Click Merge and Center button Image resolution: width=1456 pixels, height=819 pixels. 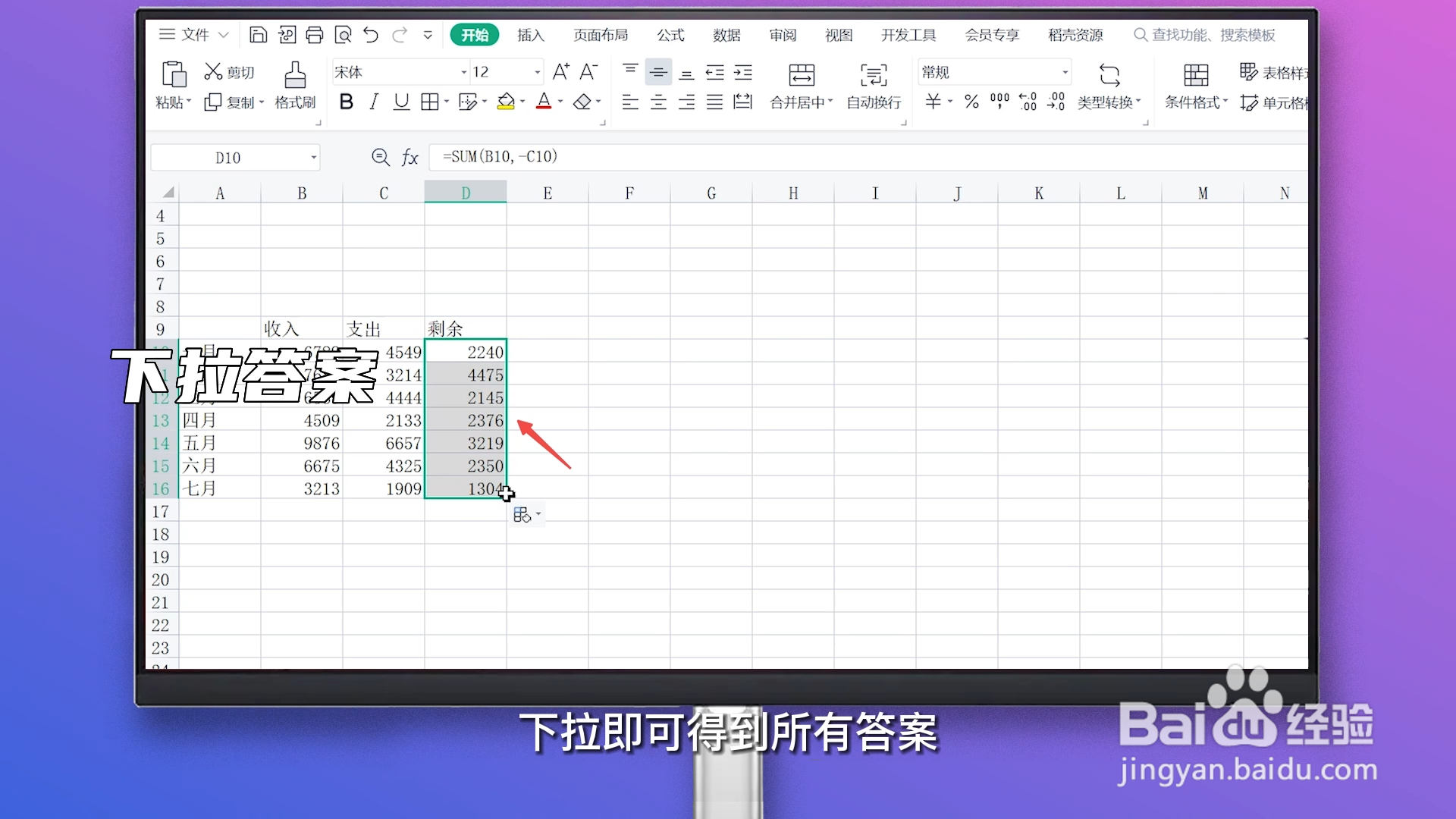tap(802, 86)
